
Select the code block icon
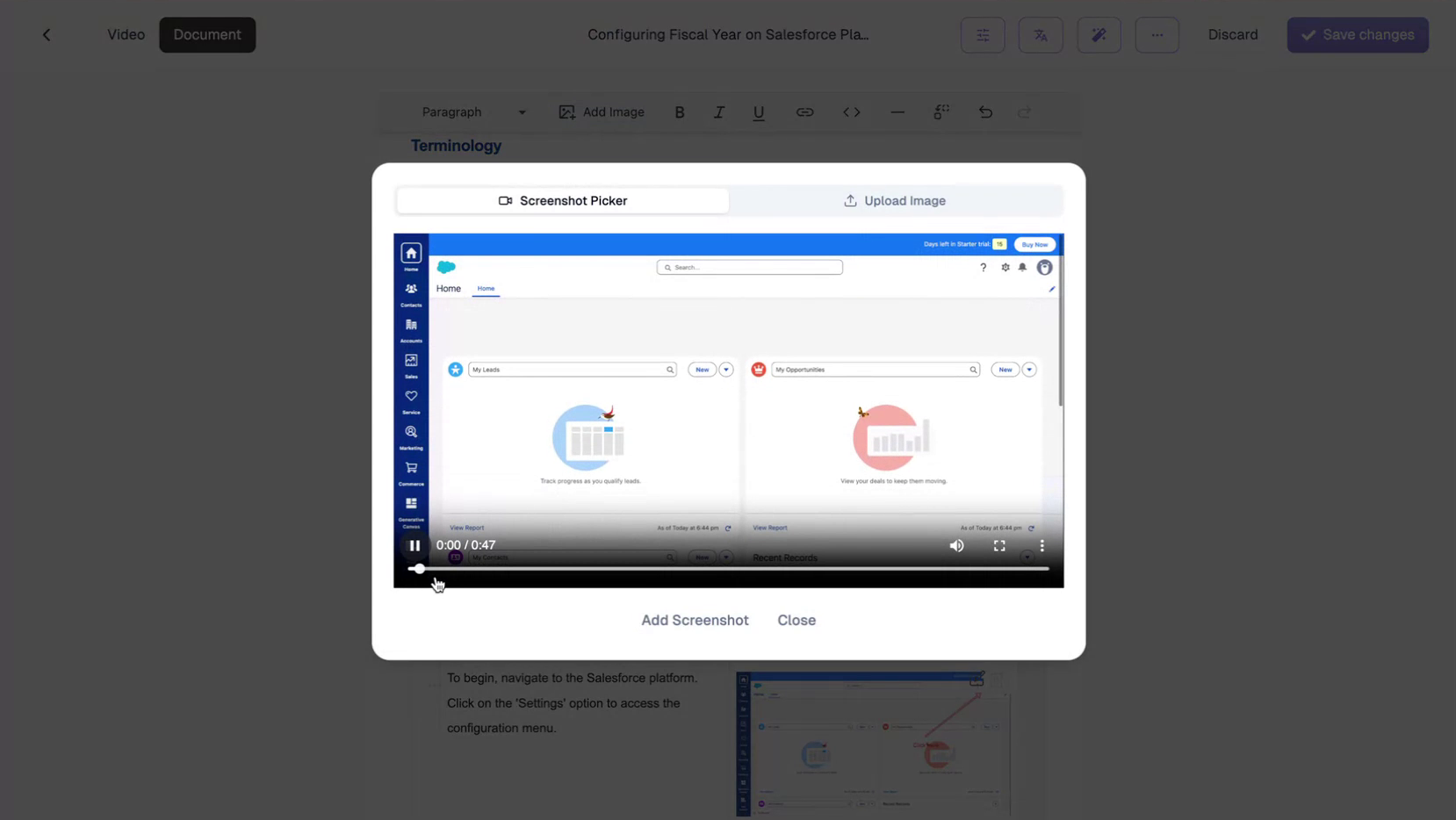coord(850,111)
